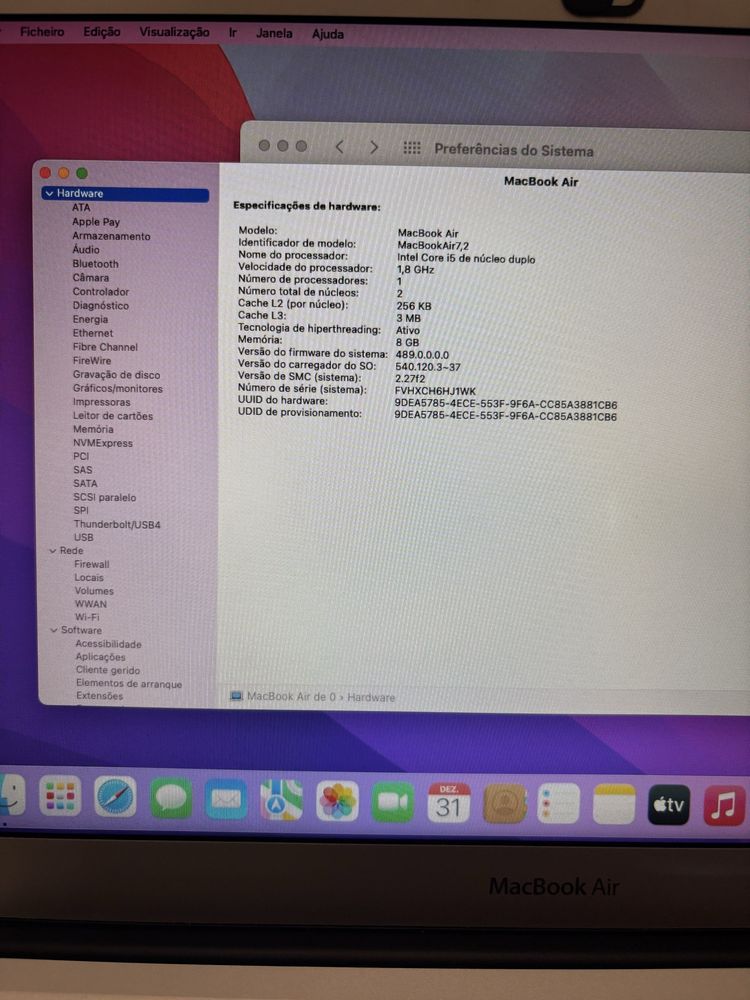
Task: Open Finder from the Dock
Action: (11, 795)
